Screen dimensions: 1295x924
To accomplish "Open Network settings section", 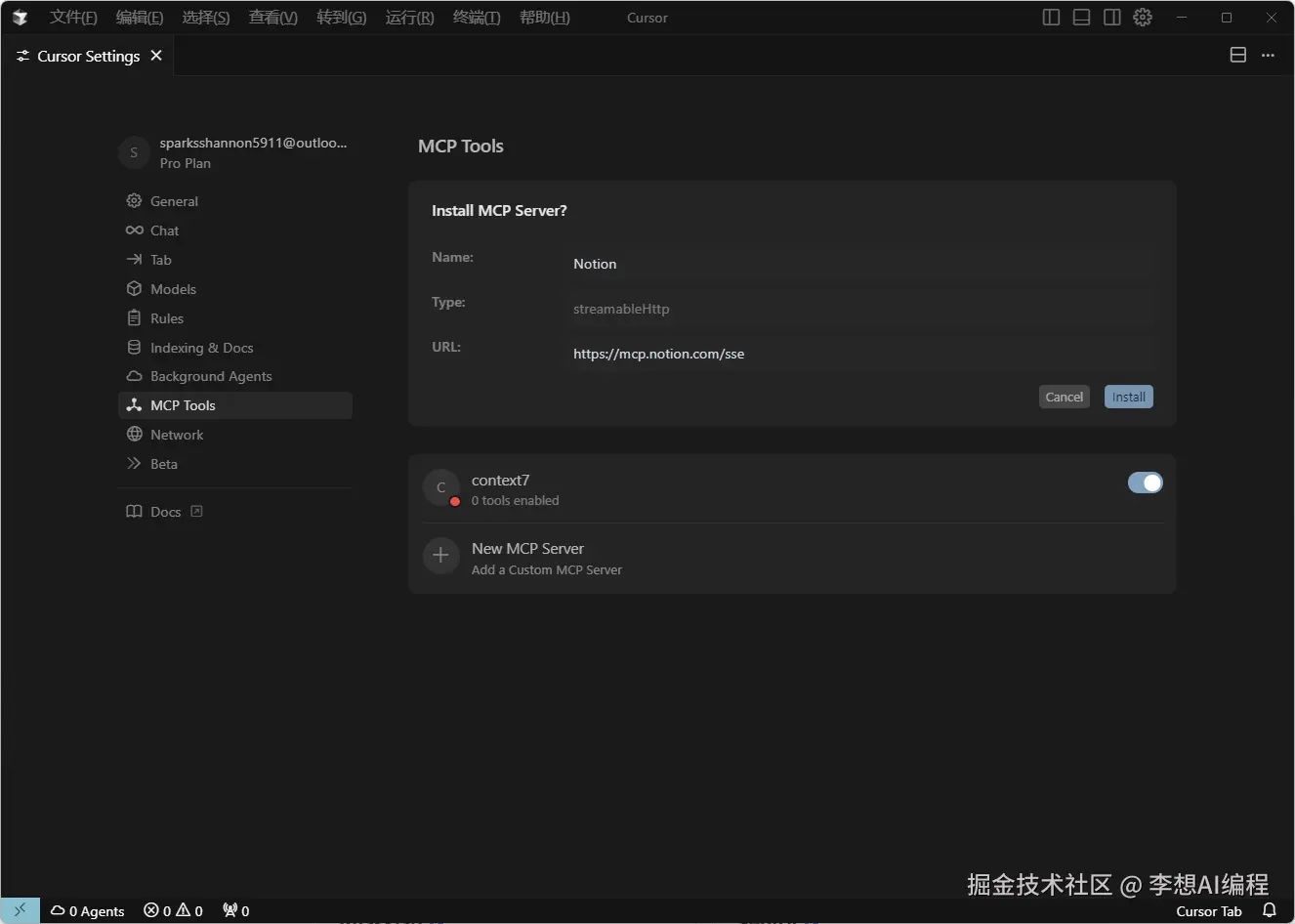I will (234, 435).
